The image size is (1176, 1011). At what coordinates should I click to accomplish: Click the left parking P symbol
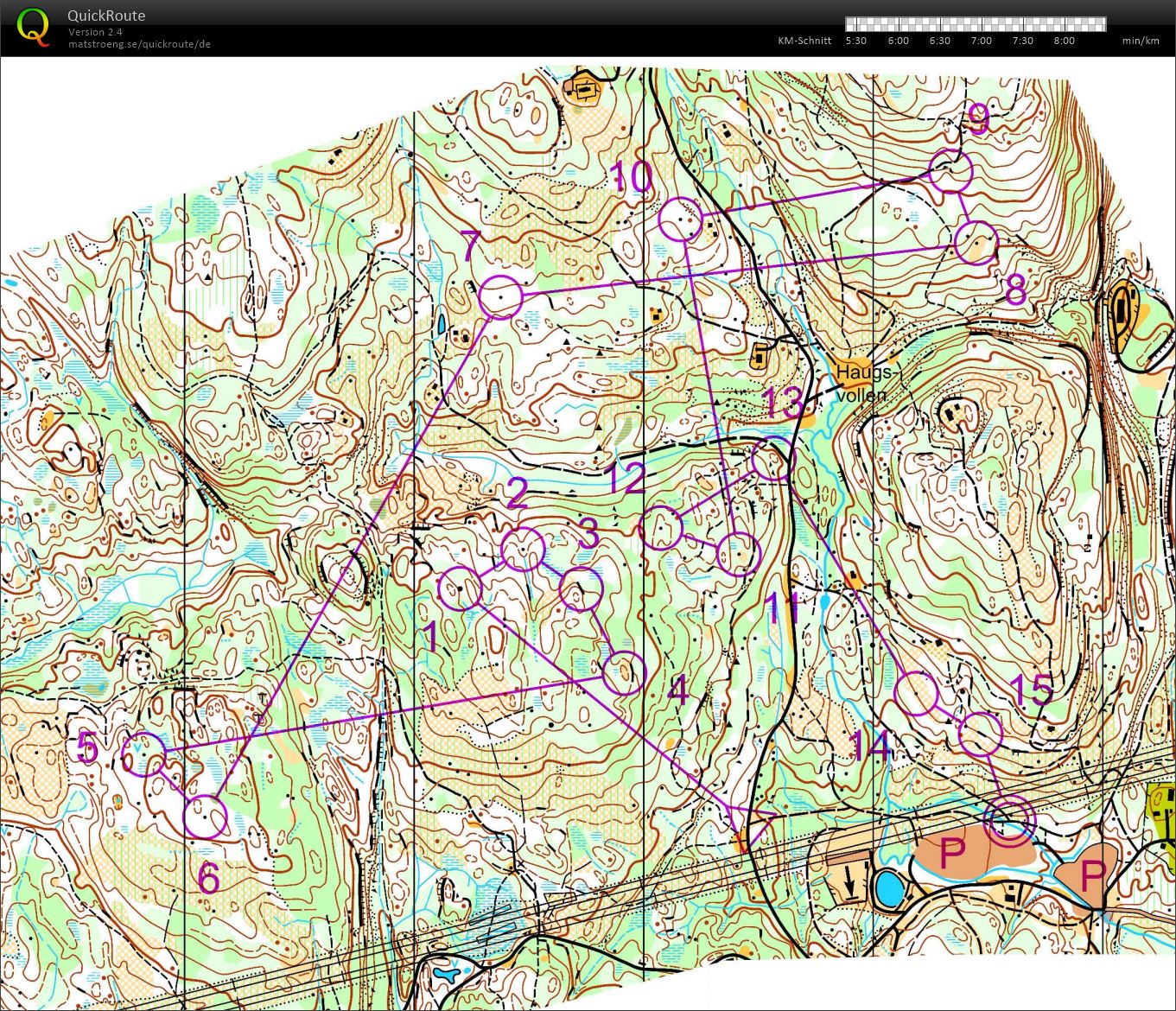pos(951,854)
